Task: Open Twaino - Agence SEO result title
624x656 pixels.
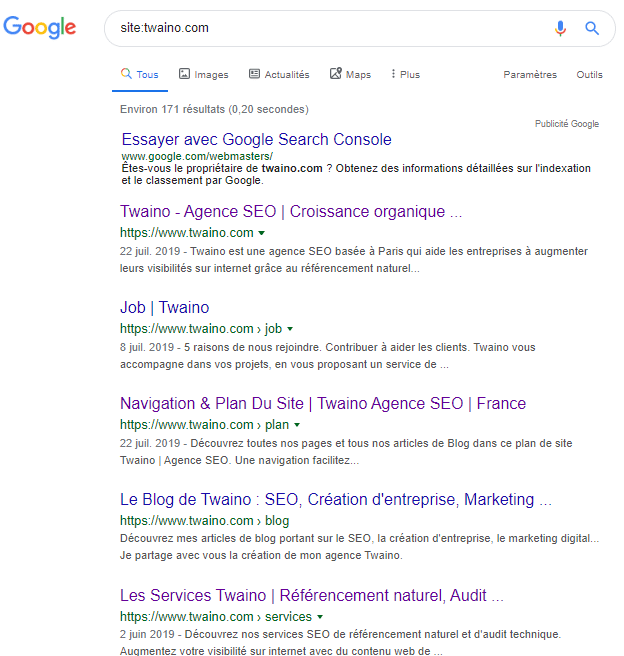Action: 291,212
